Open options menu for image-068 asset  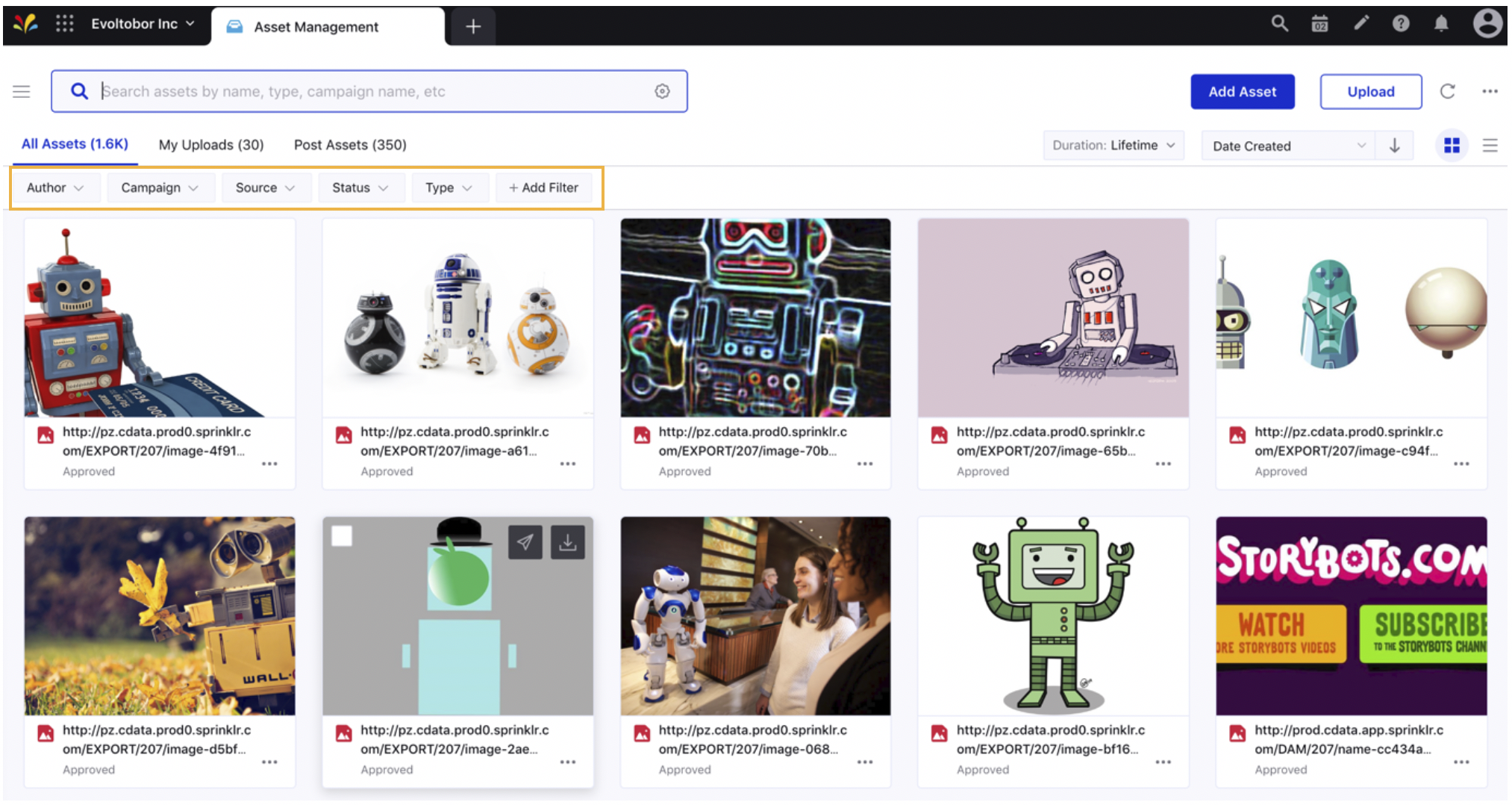(865, 762)
